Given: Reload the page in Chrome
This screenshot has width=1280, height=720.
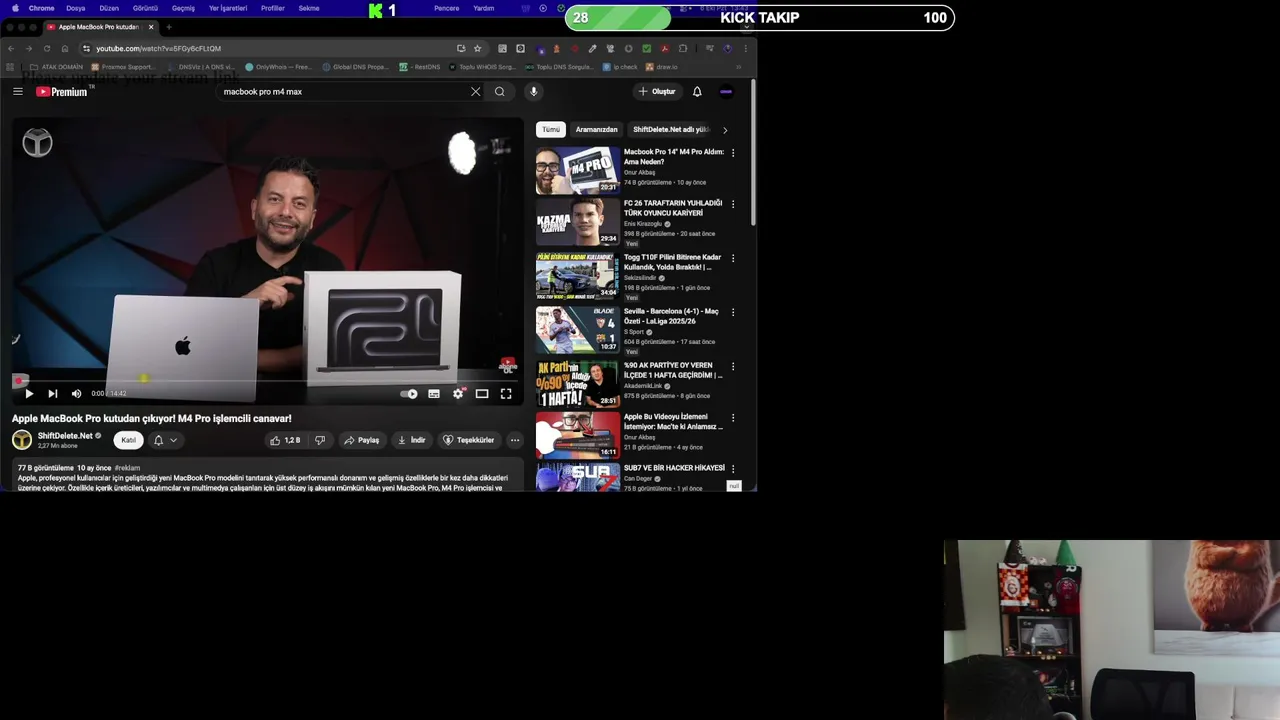Looking at the screenshot, I should point(46,48).
